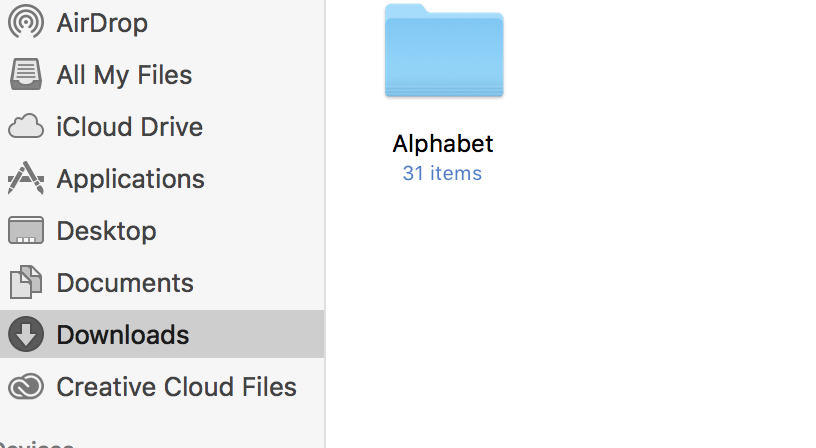Click the Documents icon in sidebar
The image size is (816, 448).
click(26, 283)
